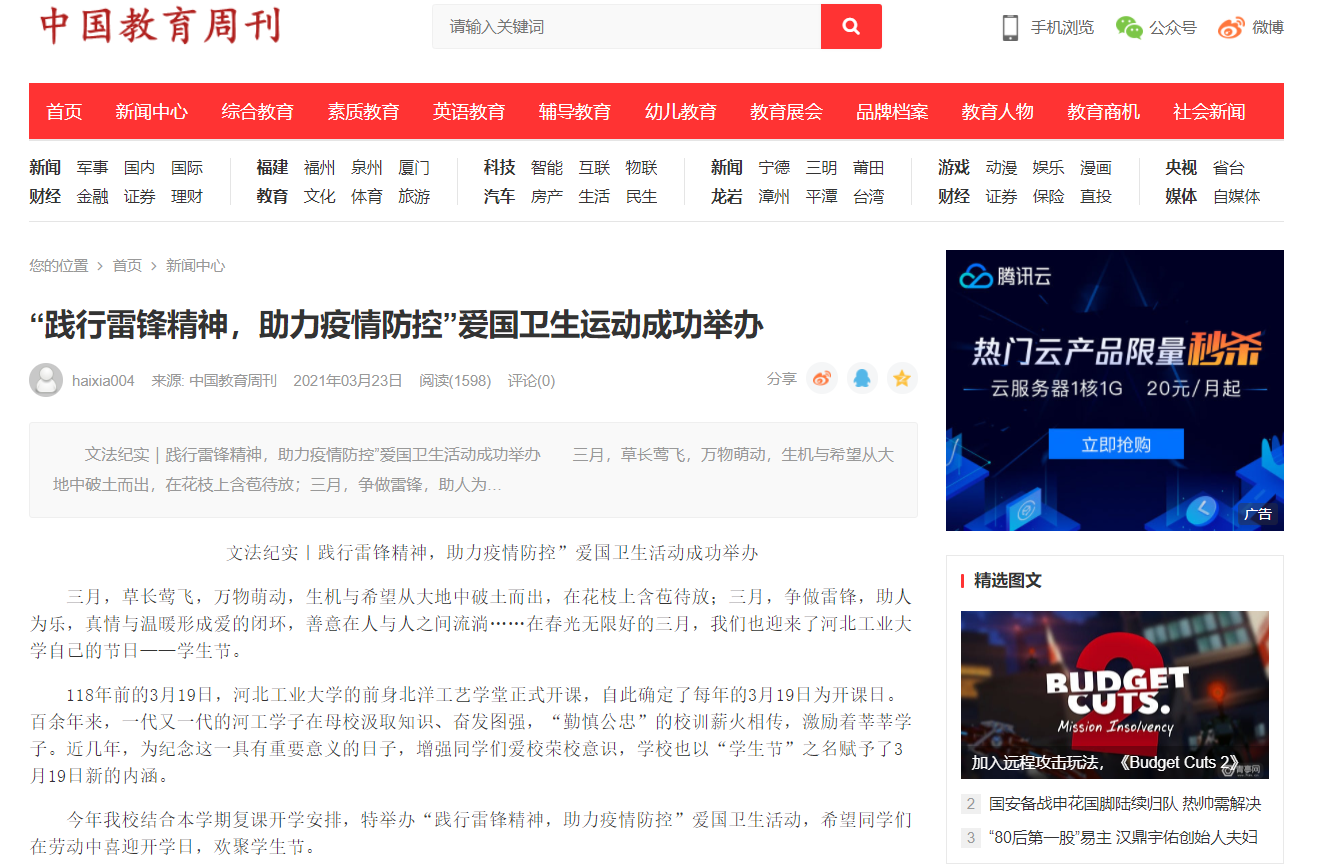Open the 新闻中心 navigation tab
Viewport: 1326px width, 865px height.
coord(151,112)
